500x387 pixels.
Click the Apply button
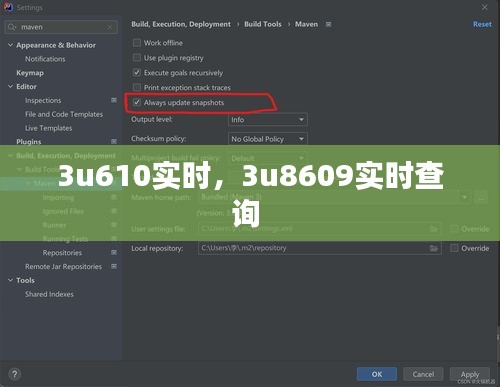click(470, 374)
